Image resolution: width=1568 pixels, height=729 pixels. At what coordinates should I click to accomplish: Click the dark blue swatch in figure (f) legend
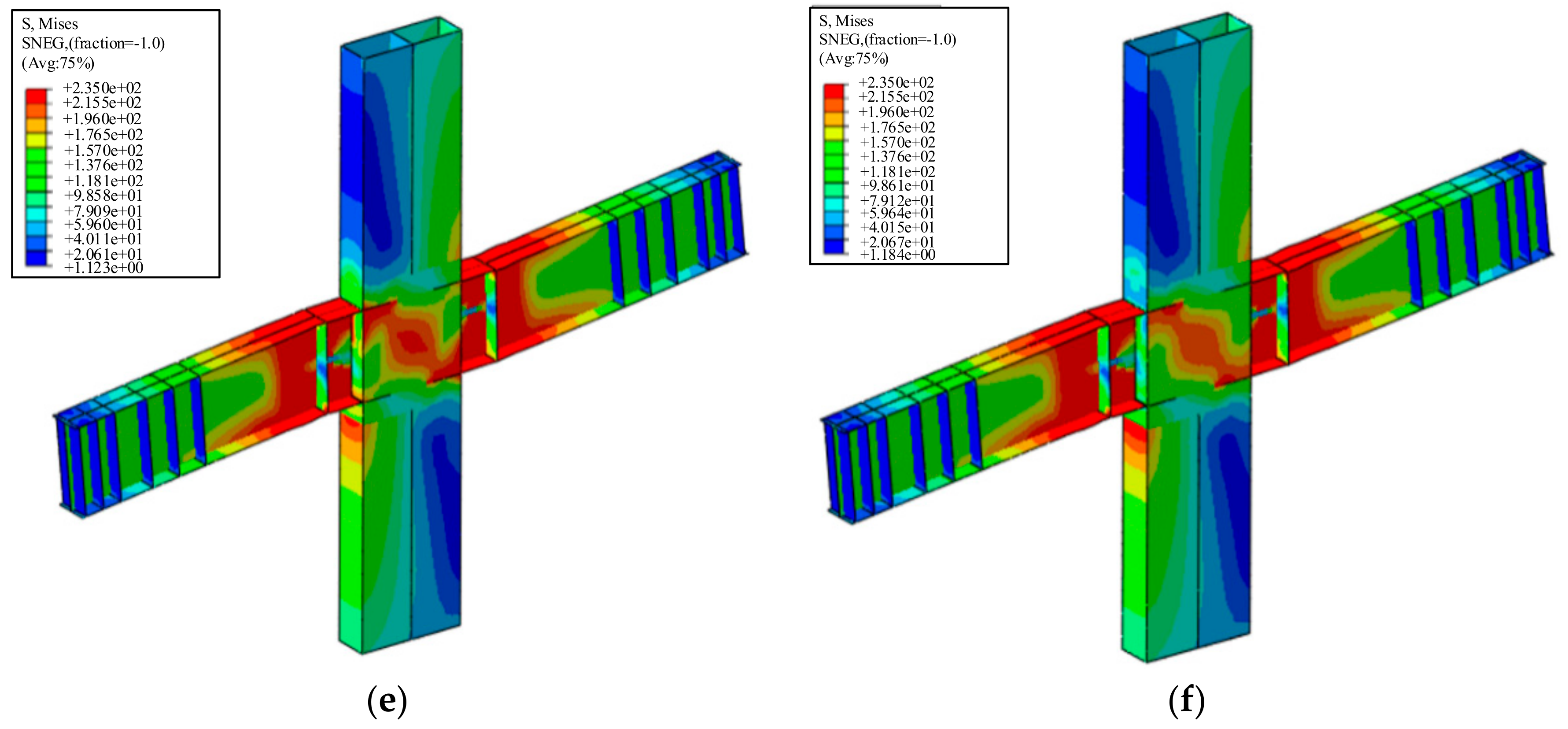coord(833,246)
